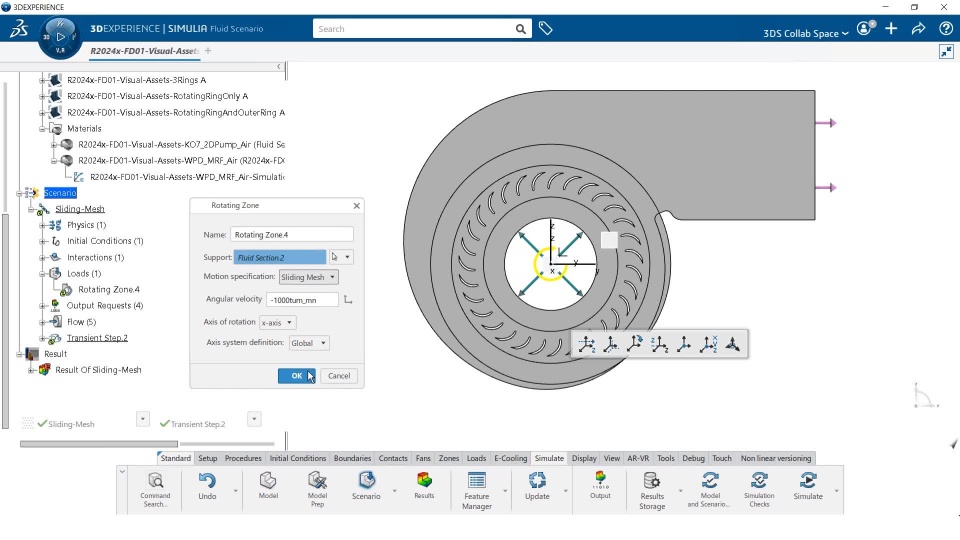Screen dimensions: 960x540
Task: Click the first axis-system icon in floating toolbar
Action: [587, 344]
